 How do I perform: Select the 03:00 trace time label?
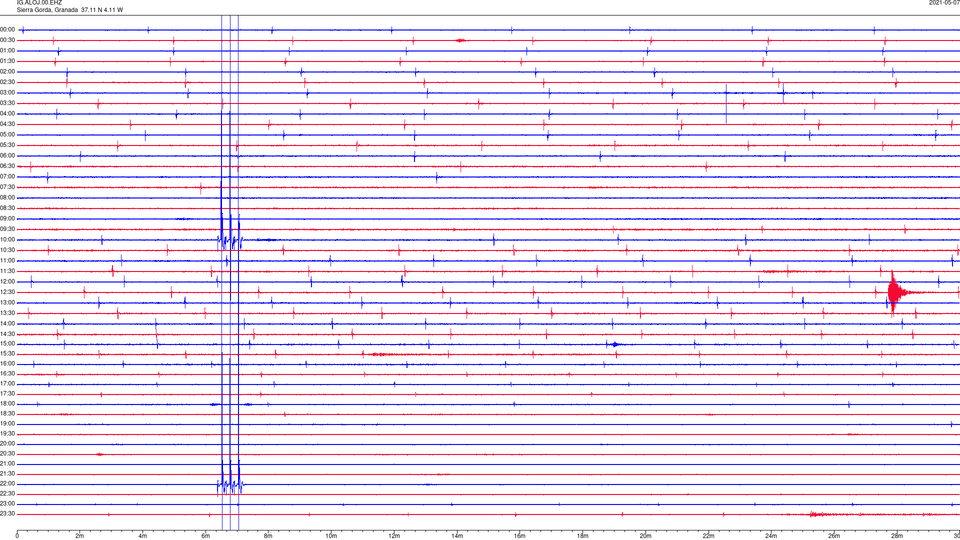(x=8, y=92)
